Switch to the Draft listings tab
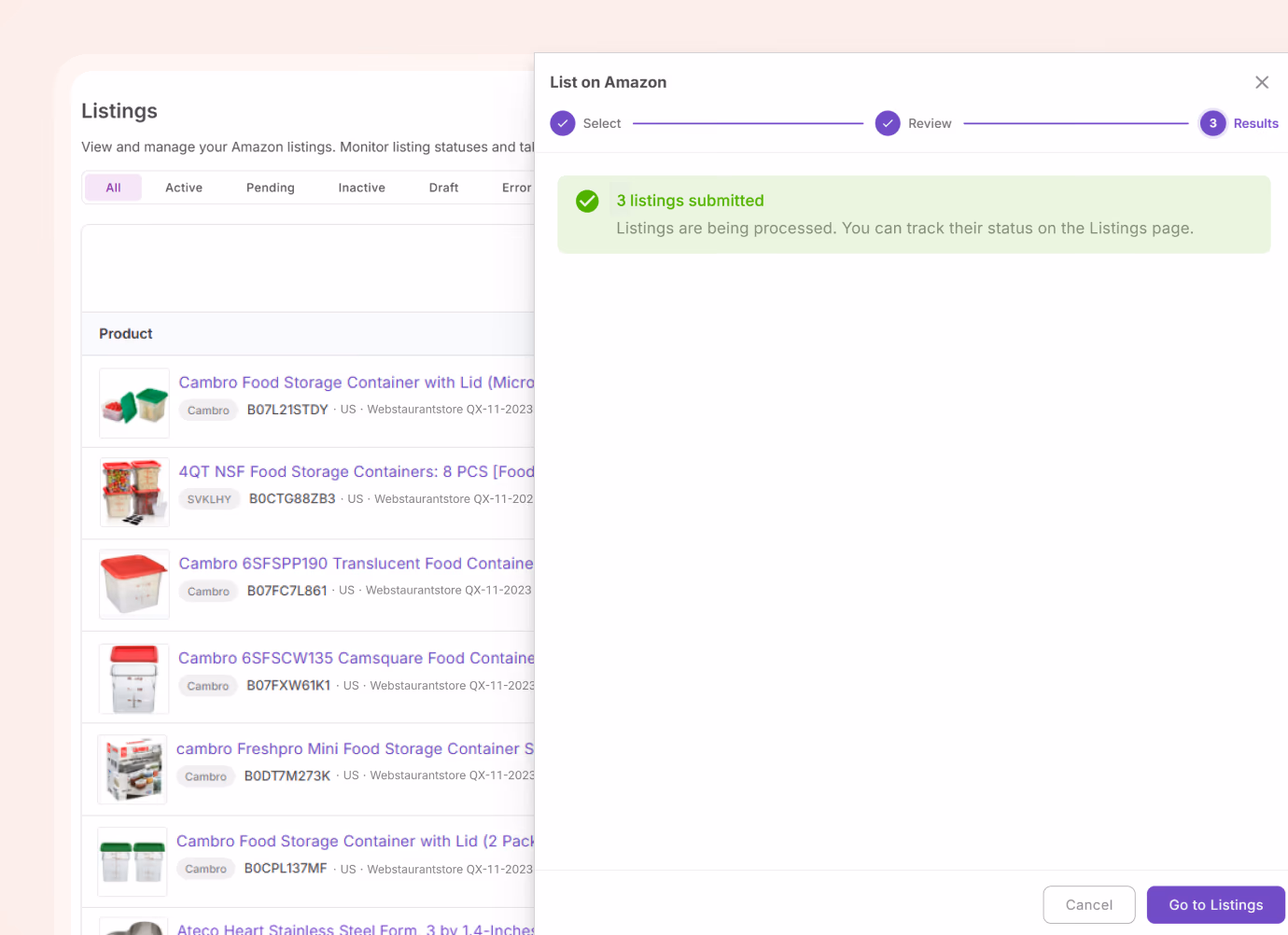The image size is (1288, 935). click(x=443, y=188)
